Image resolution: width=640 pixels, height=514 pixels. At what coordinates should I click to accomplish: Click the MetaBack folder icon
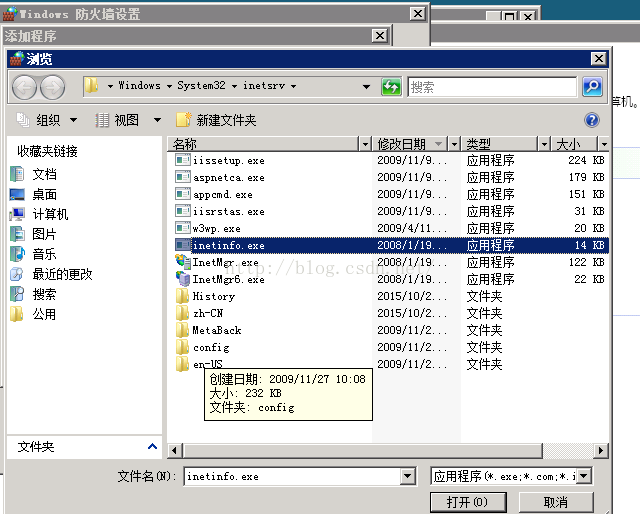pos(182,330)
